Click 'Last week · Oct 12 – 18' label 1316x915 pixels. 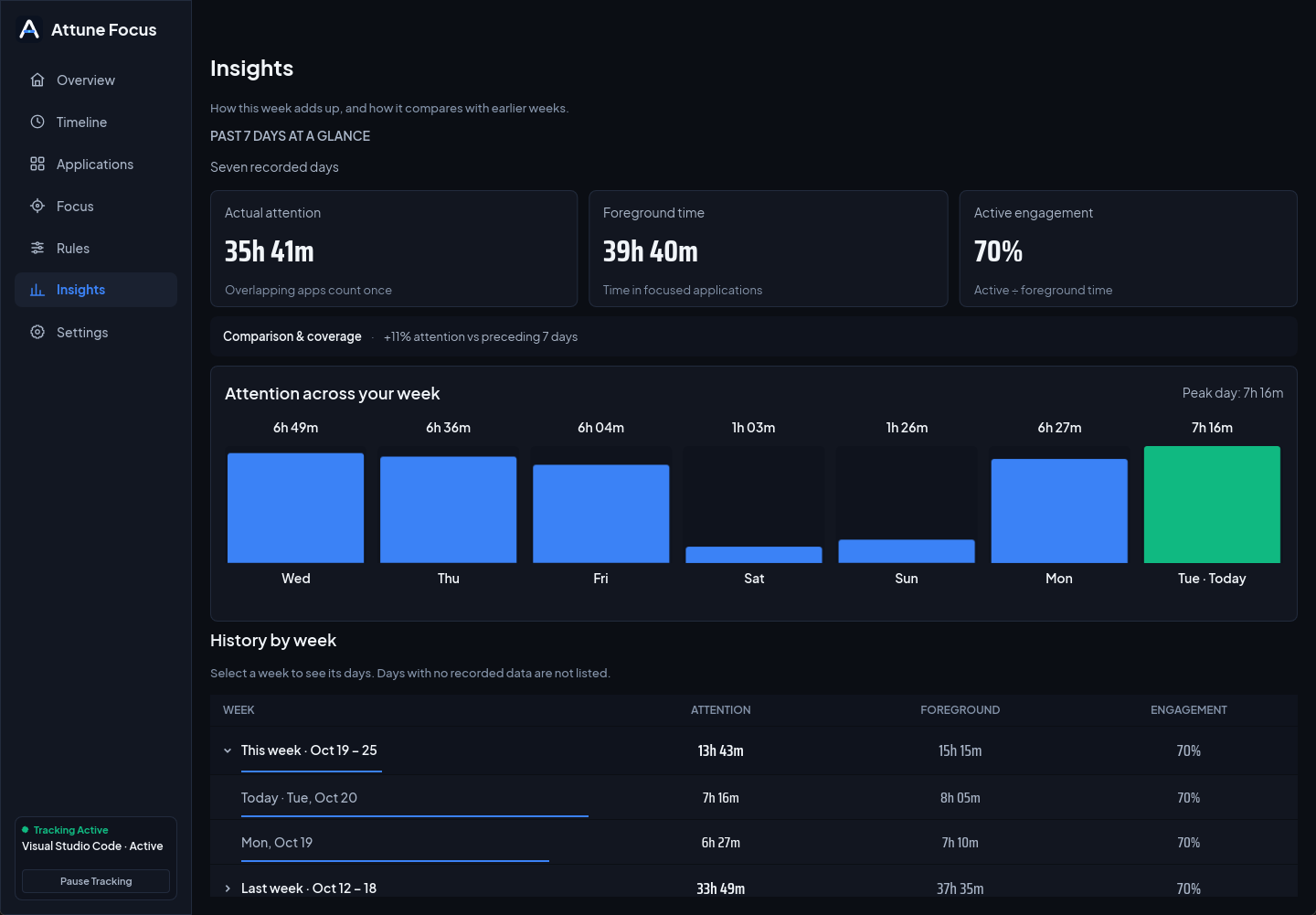(x=309, y=888)
